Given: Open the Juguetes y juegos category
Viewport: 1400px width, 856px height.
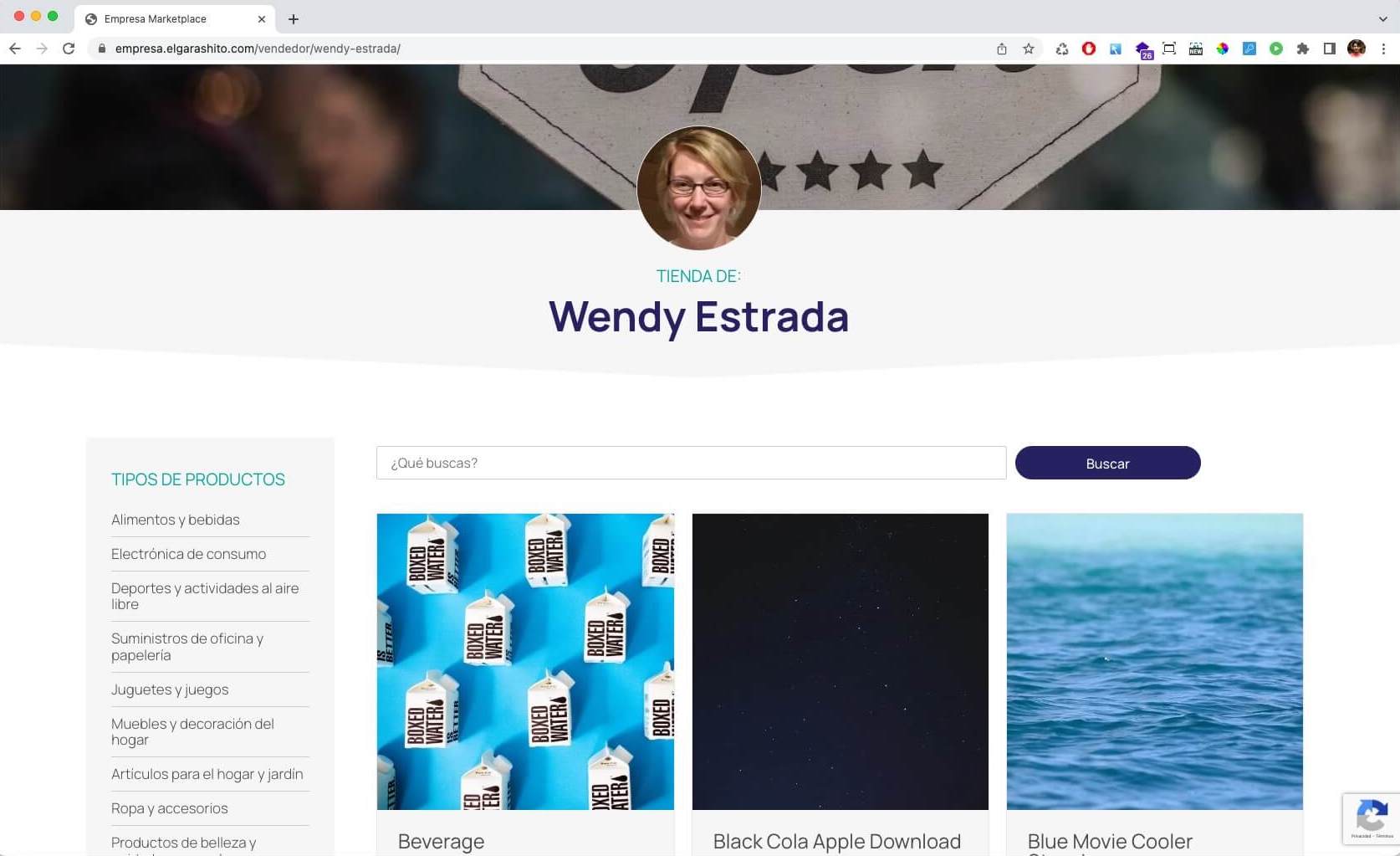Looking at the screenshot, I should pos(170,689).
